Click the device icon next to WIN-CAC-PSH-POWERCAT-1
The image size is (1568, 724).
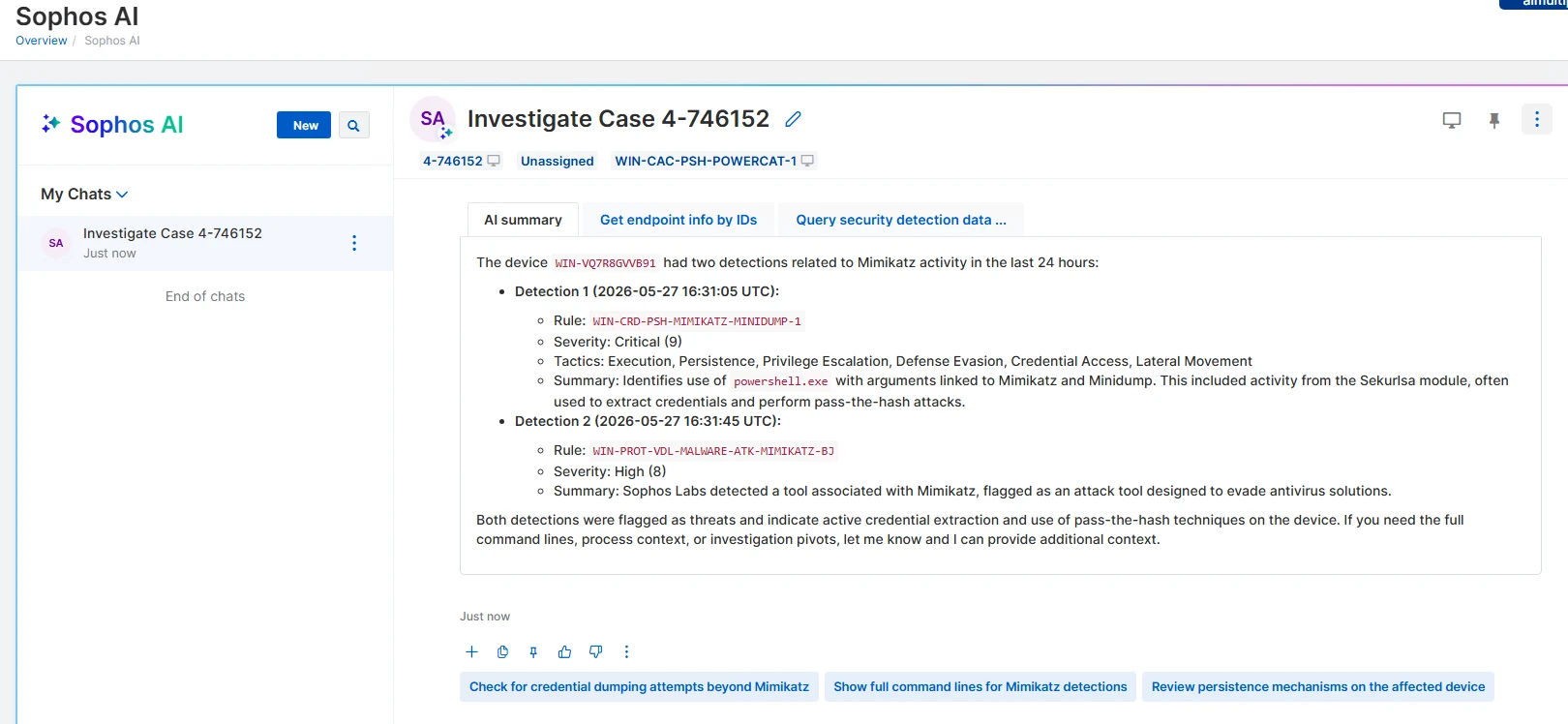click(807, 161)
